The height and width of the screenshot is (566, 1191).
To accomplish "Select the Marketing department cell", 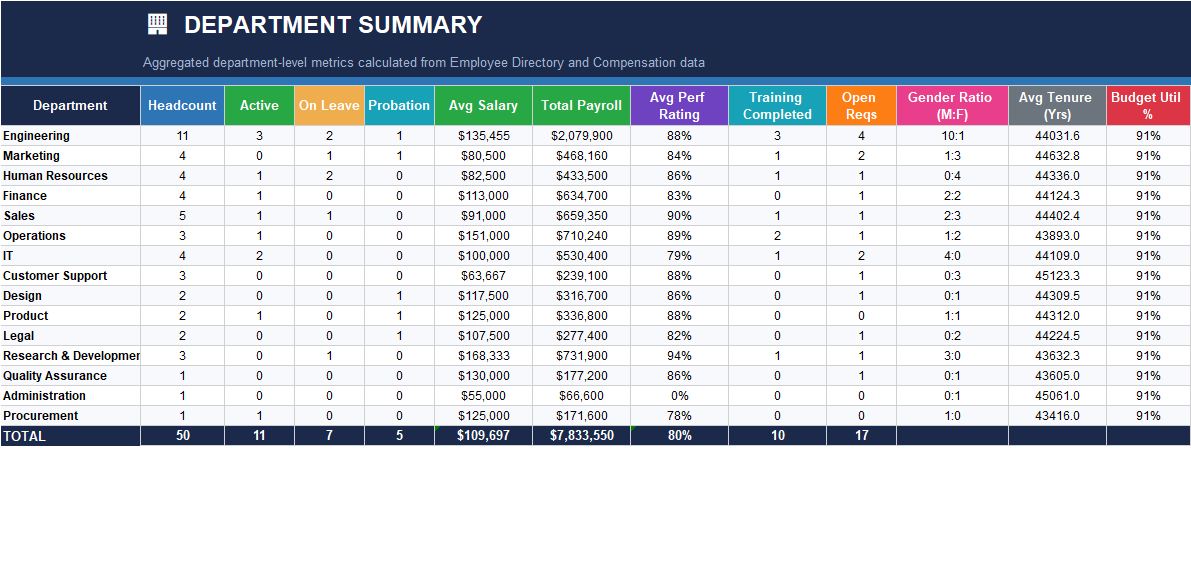I will (71, 156).
